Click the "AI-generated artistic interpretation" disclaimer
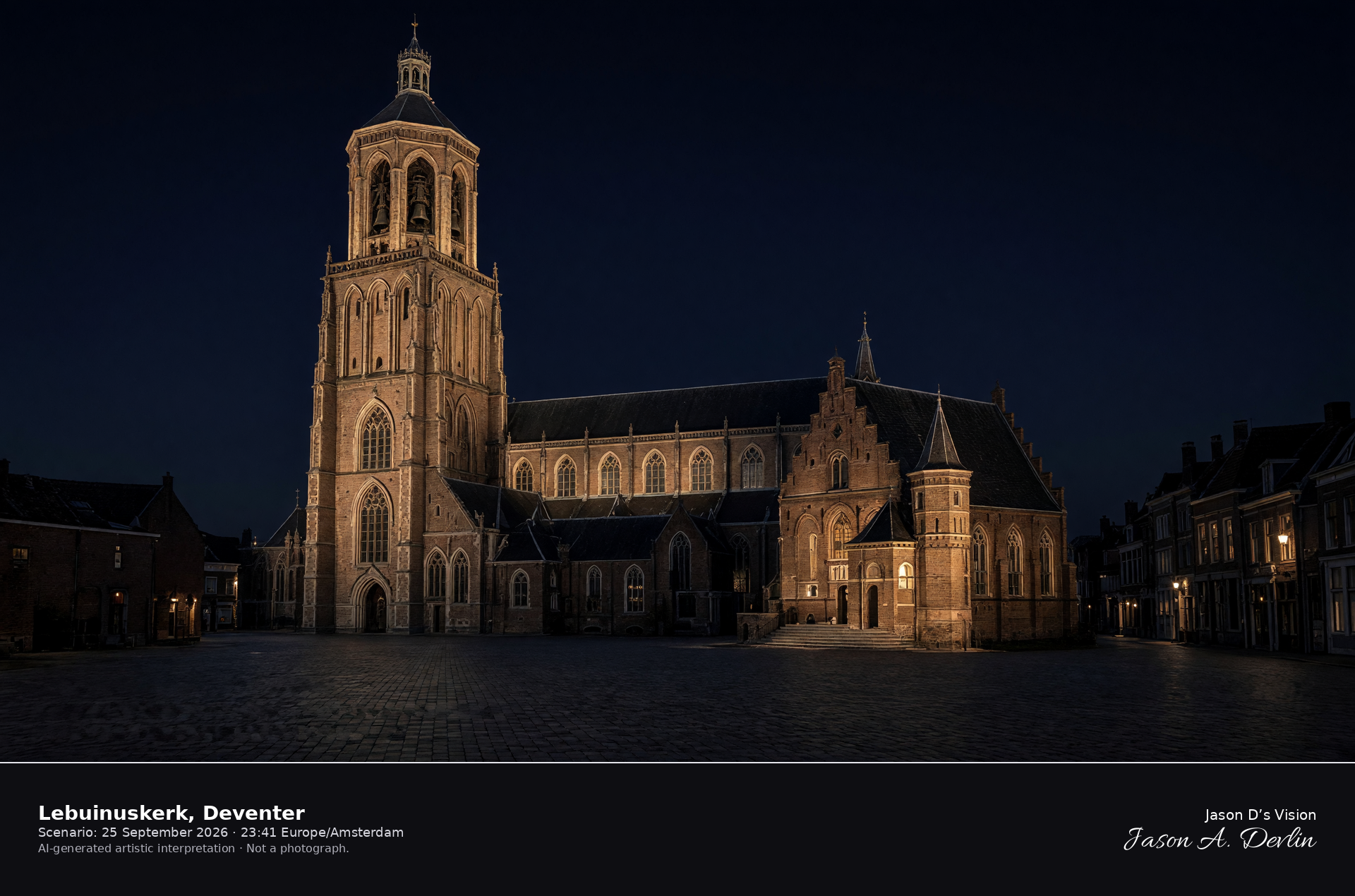1355x896 pixels. pyautogui.click(x=136, y=848)
